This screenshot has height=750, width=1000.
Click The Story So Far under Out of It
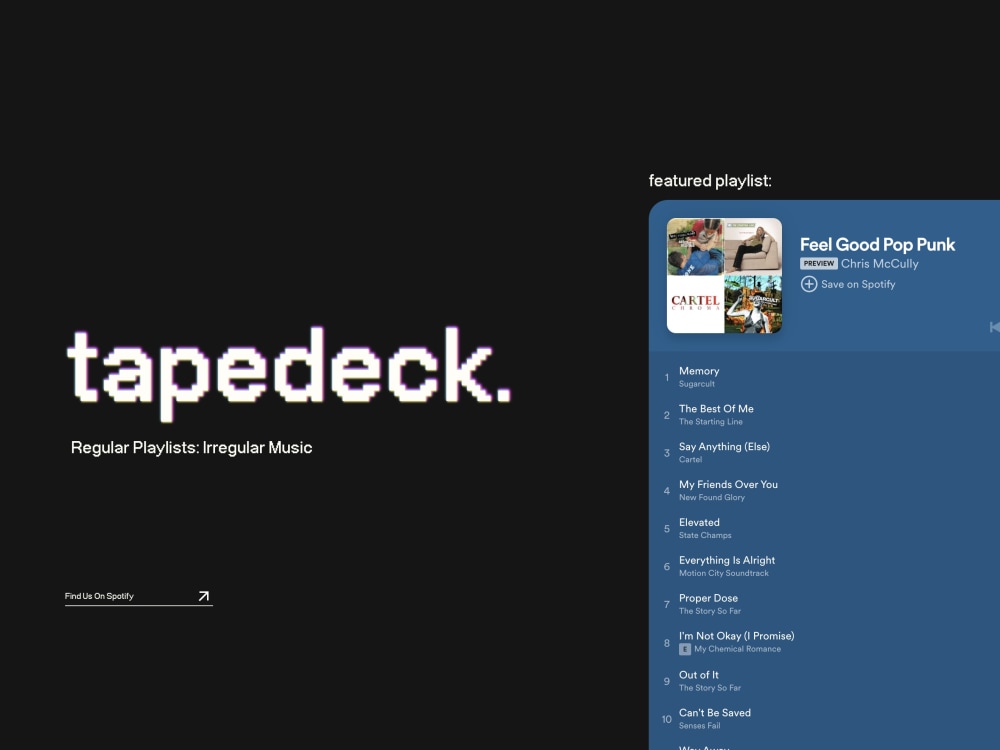point(710,688)
